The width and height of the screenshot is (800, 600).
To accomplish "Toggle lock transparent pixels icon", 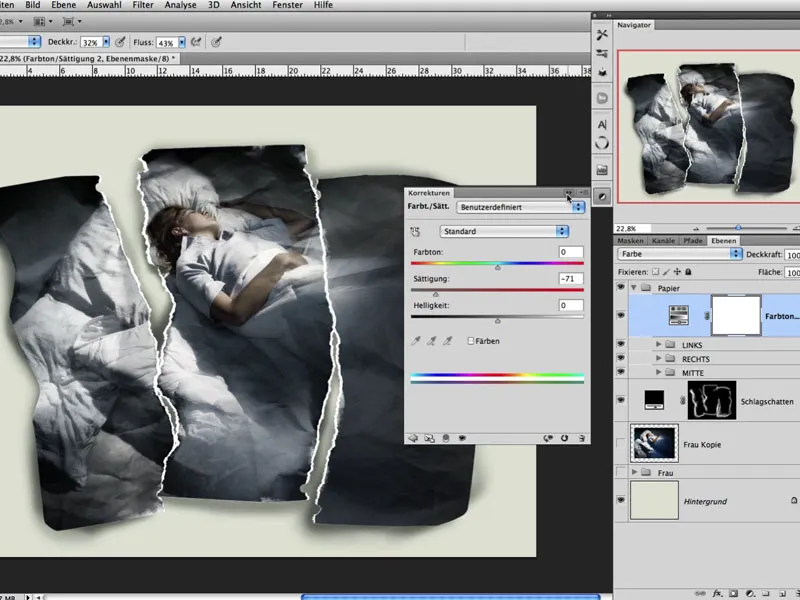I will pos(656,272).
